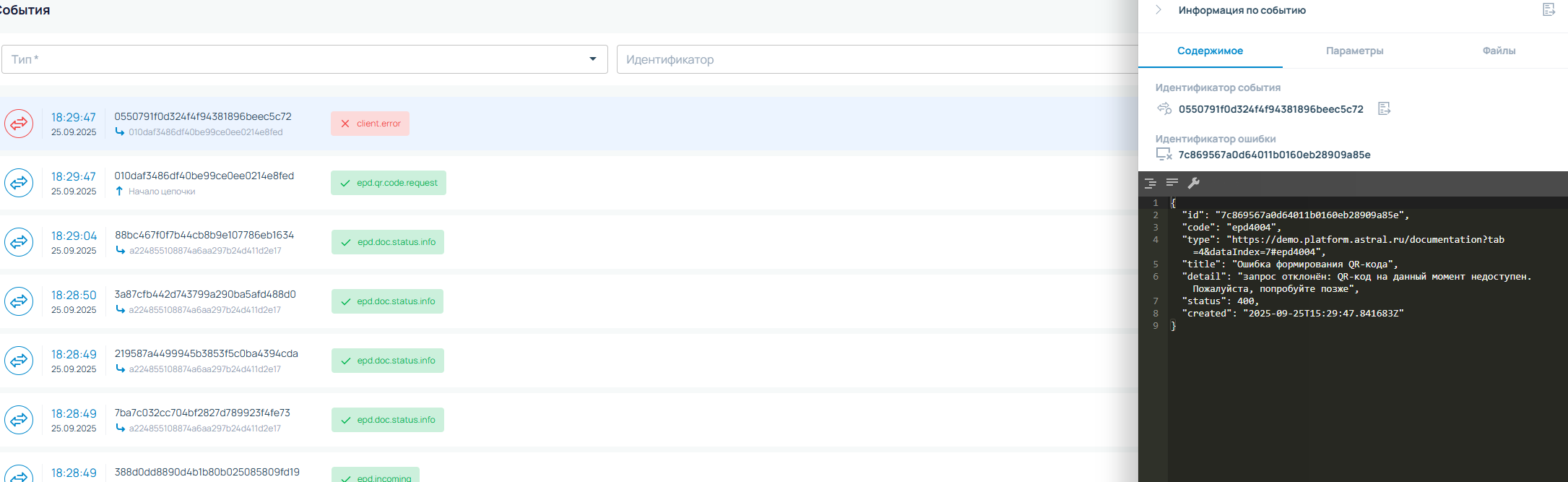Select event ID 3a87cfb442d743799a290ba5afd488d0

[x=205, y=294]
